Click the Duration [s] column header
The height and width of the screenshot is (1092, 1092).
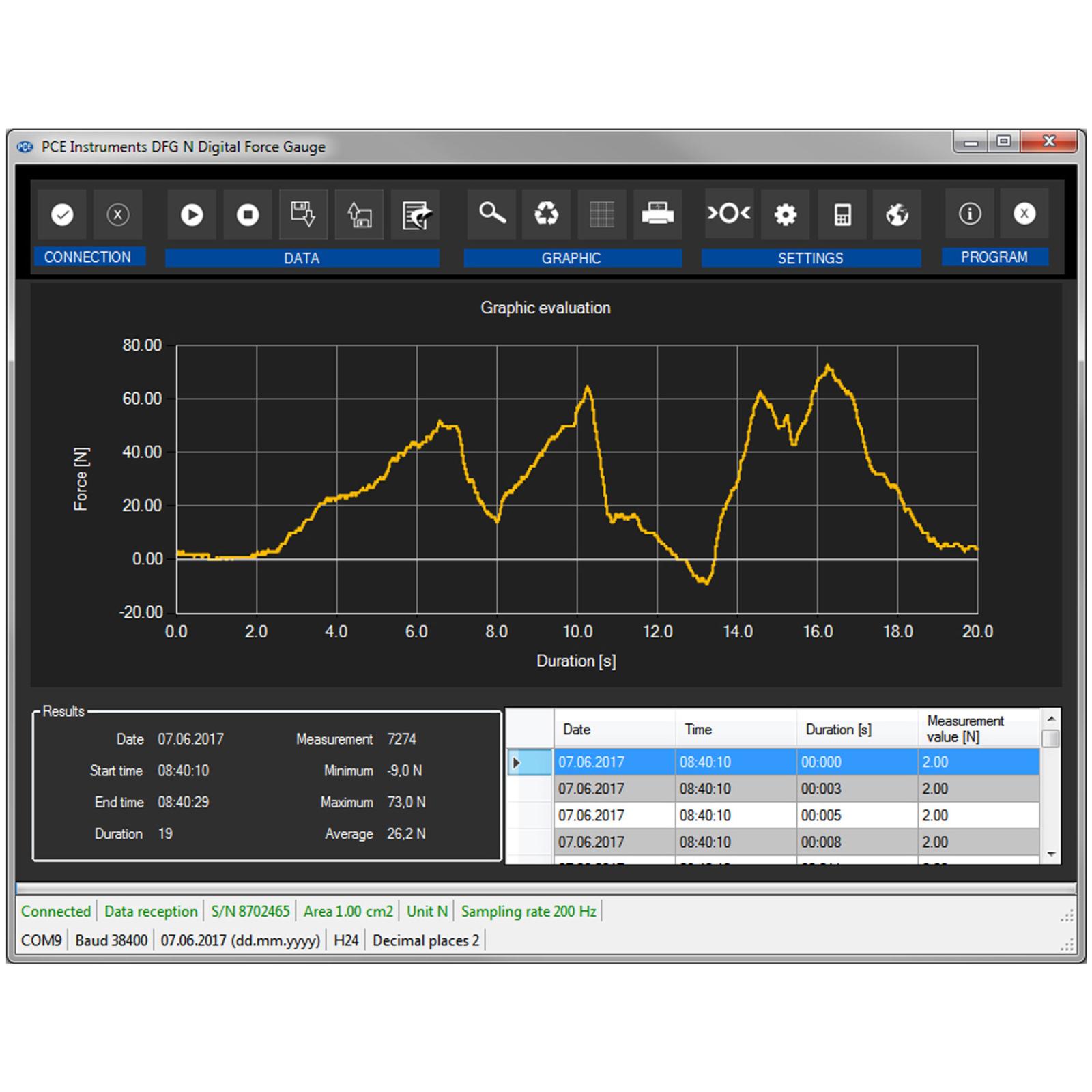[857, 729]
